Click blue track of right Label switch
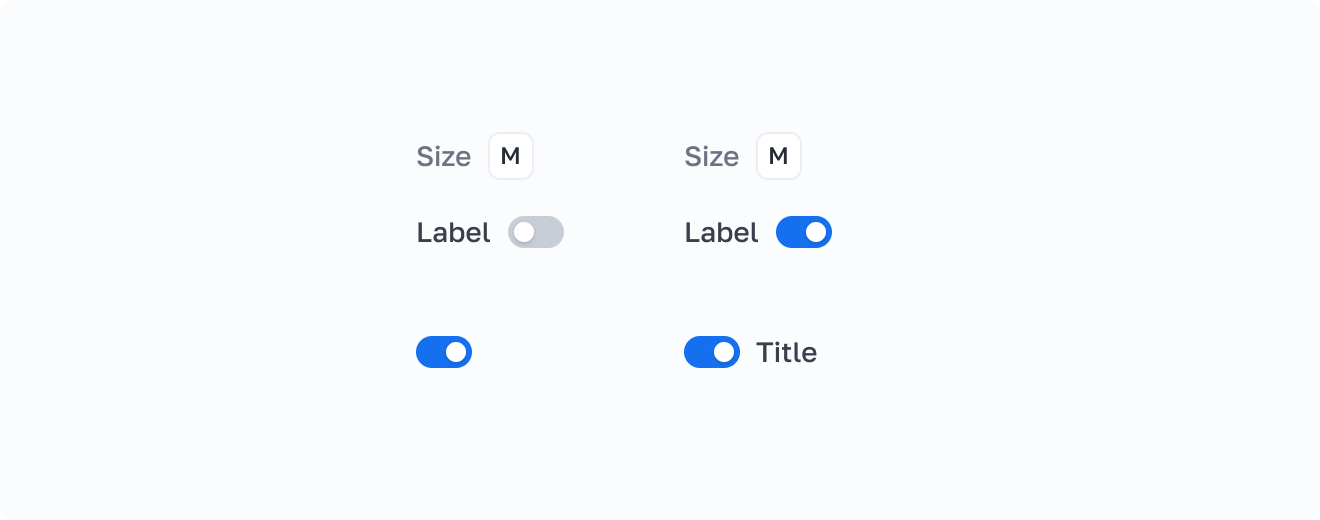Viewport: 1320px width, 520px height. pyautogui.click(x=789, y=232)
